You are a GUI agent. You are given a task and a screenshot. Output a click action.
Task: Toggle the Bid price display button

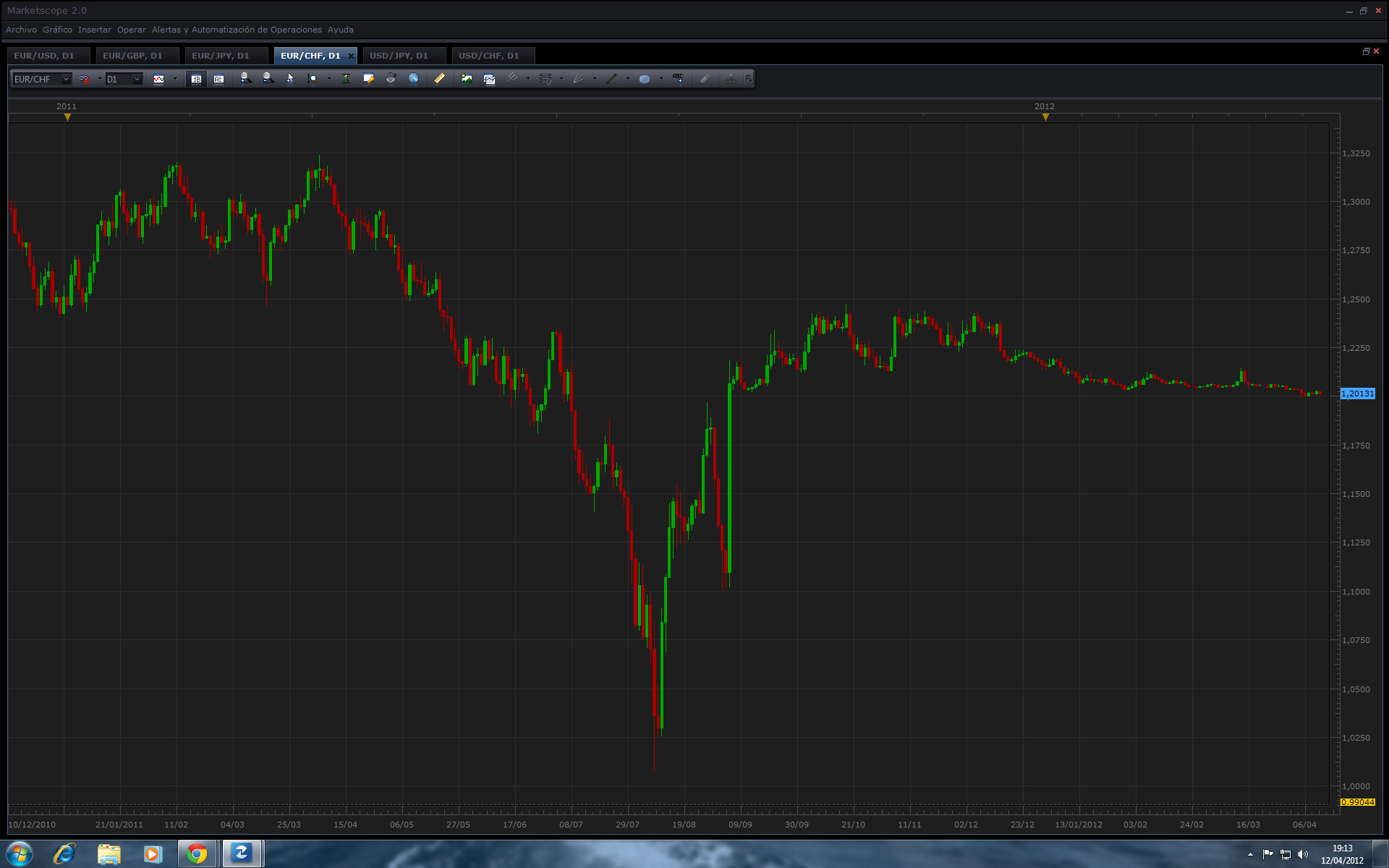coord(196,79)
